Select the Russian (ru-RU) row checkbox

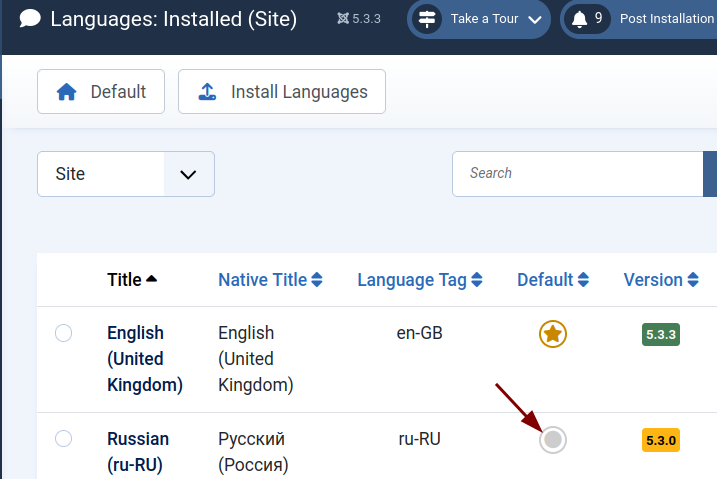coord(63,439)
